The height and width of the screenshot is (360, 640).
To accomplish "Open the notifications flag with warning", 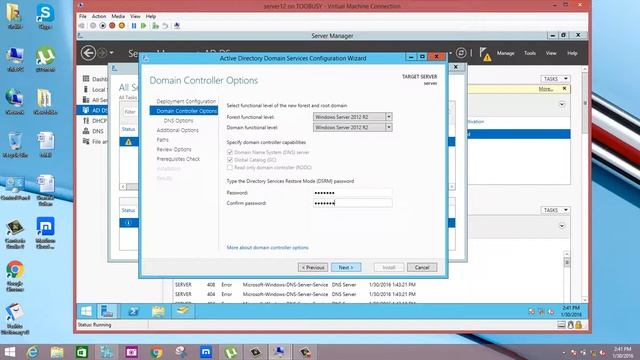I will pos(485,54).
